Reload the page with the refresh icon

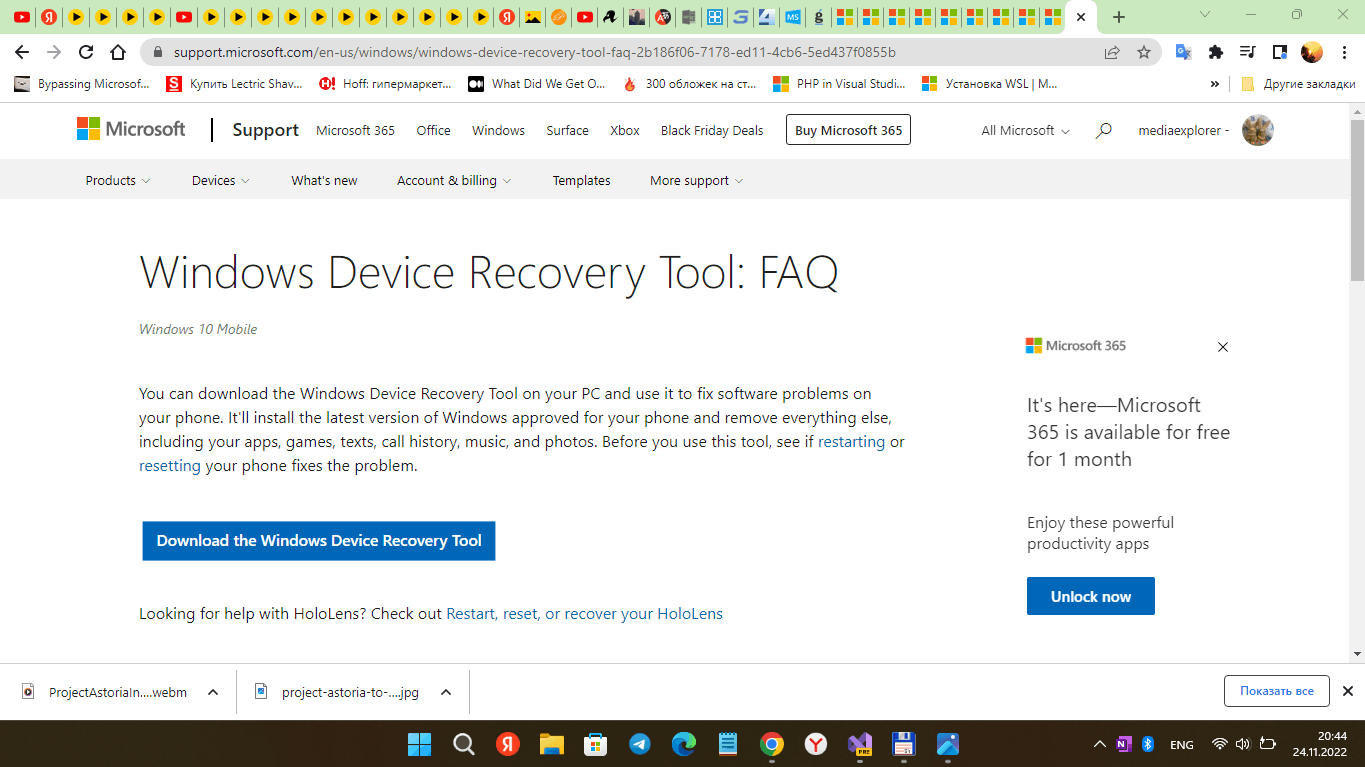click(86, 52)
